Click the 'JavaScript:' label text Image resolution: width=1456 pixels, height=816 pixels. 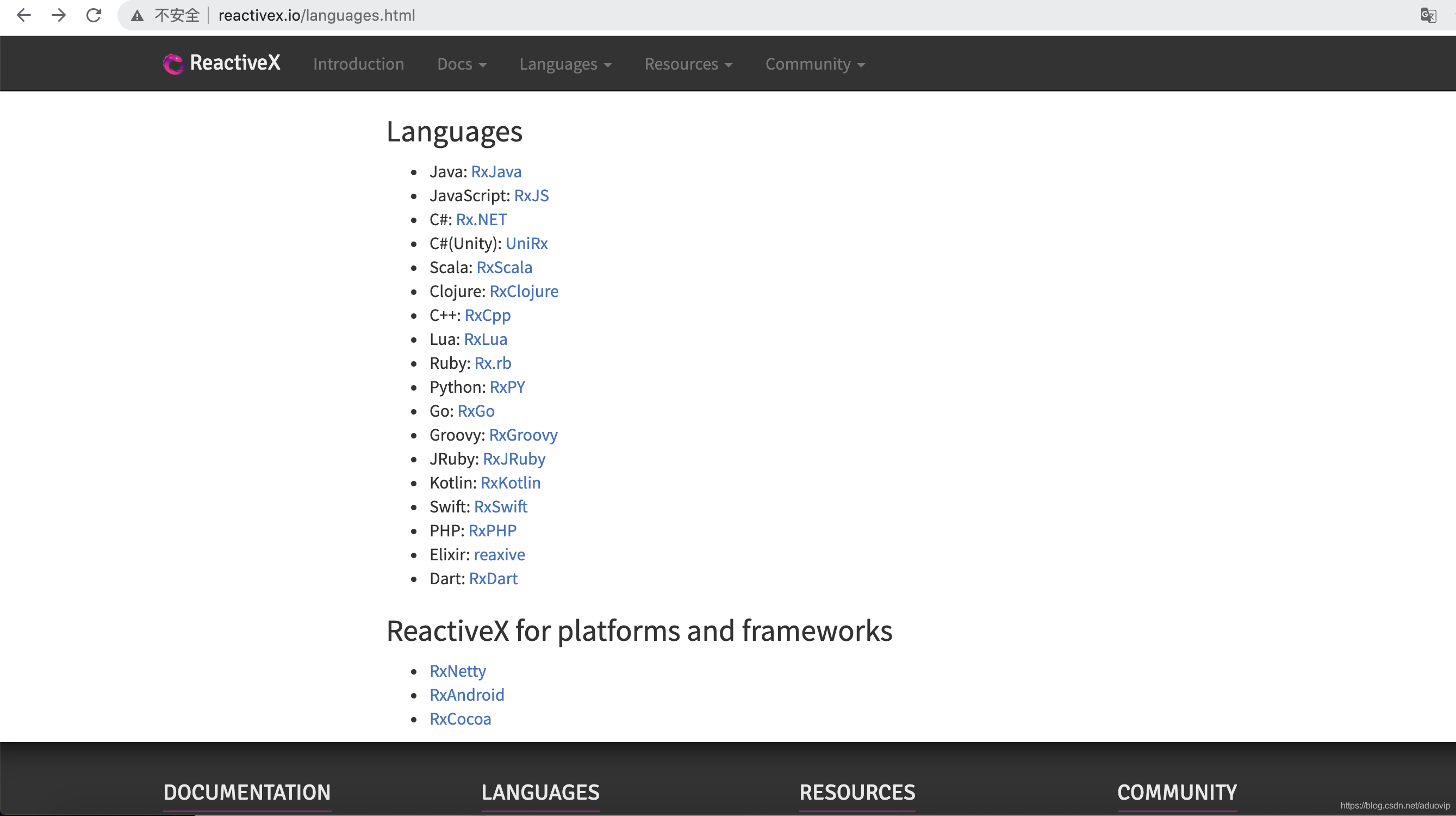(470, 195)
